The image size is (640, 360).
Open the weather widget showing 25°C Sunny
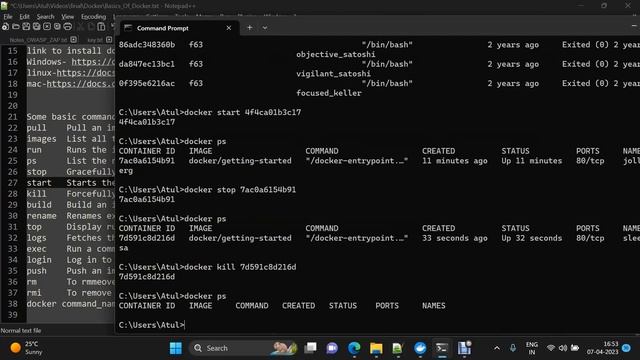pyautogui.click(x=26, y=348)
